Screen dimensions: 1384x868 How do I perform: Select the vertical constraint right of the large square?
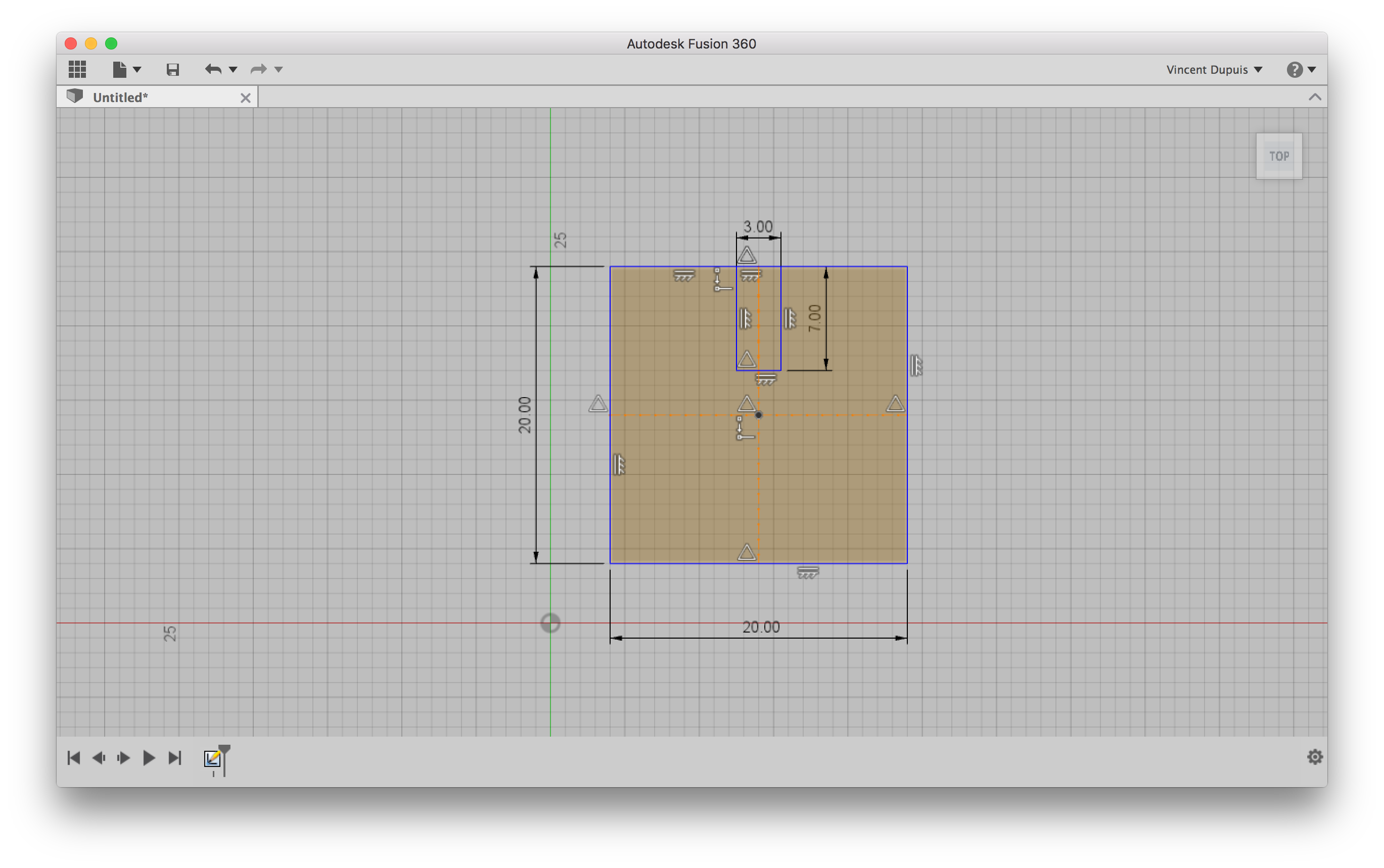point(915,365)
